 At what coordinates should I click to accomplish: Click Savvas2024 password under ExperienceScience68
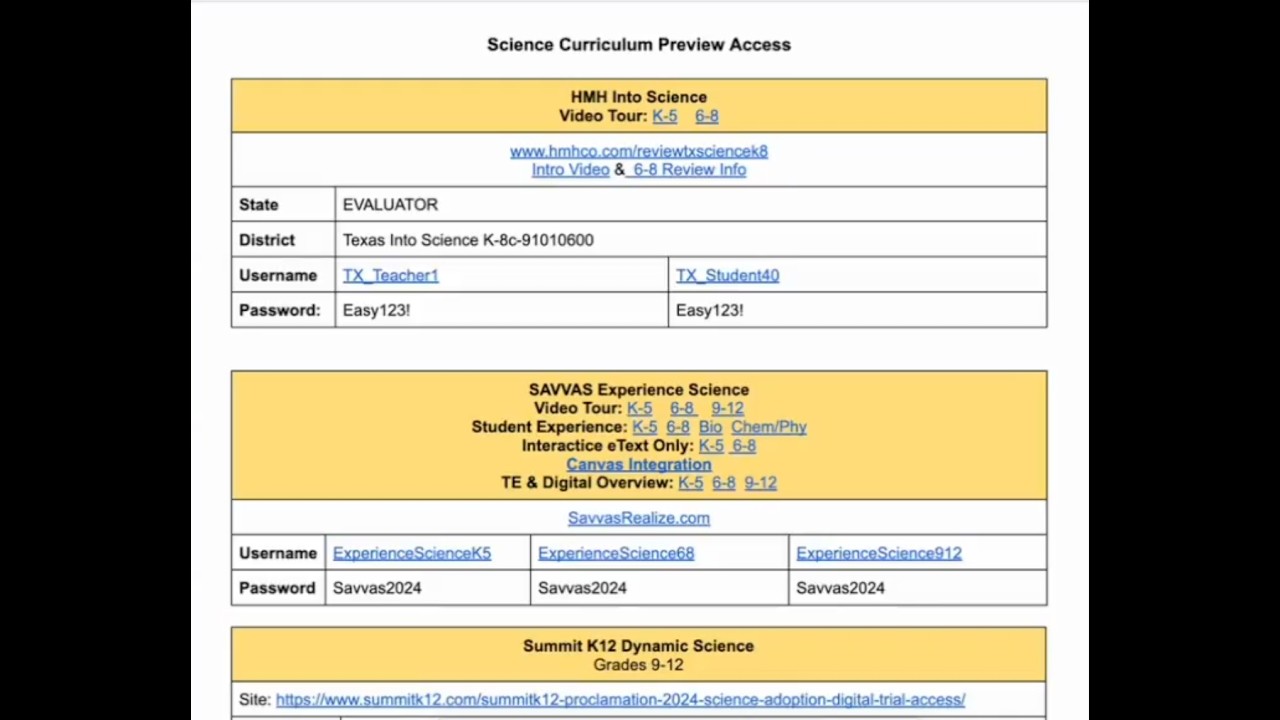pos(582,588)
